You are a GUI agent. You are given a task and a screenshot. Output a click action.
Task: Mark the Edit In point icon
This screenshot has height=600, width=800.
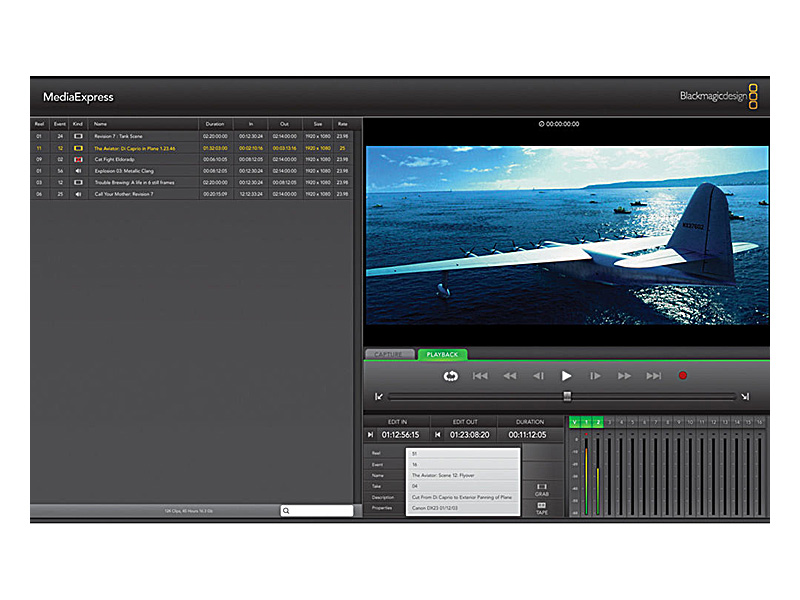click(370, 435)
